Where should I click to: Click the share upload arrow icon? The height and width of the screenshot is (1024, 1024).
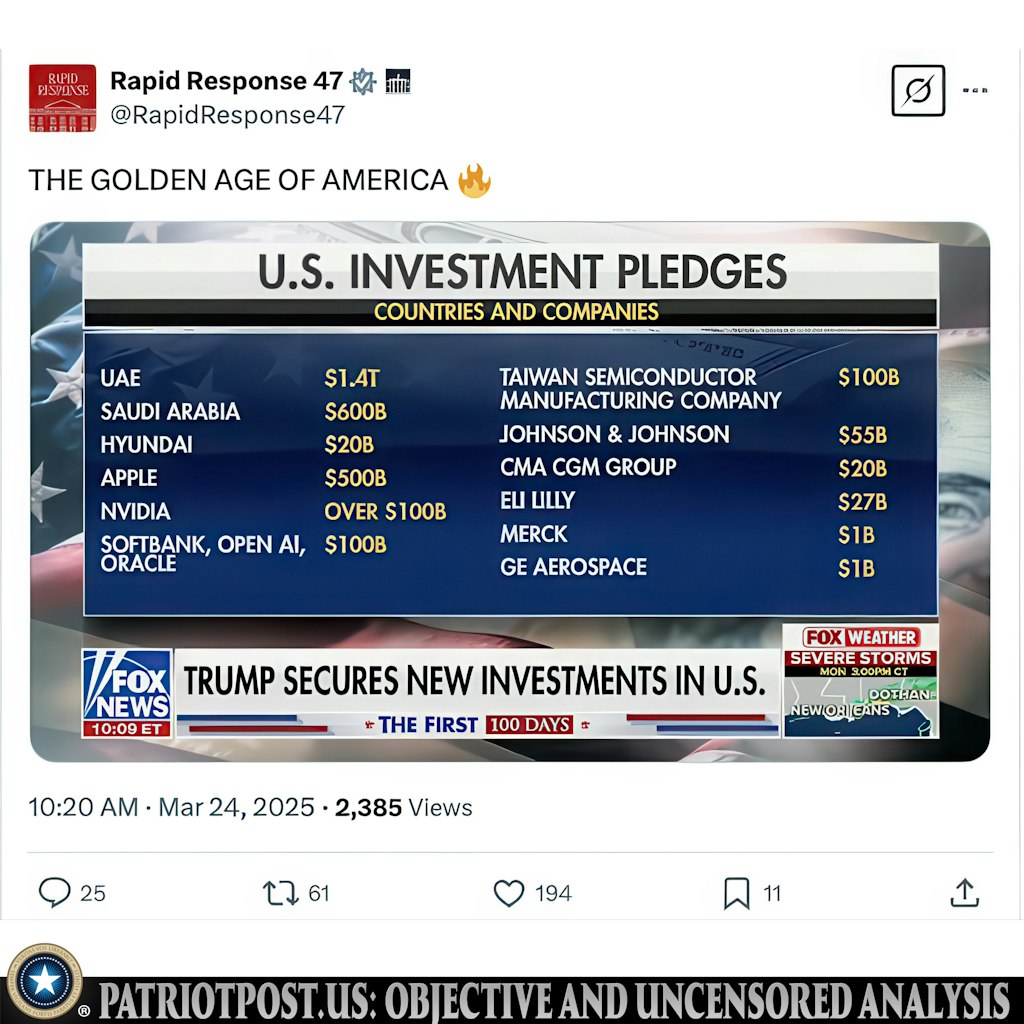pyautogui.click(x=964, y=892)
